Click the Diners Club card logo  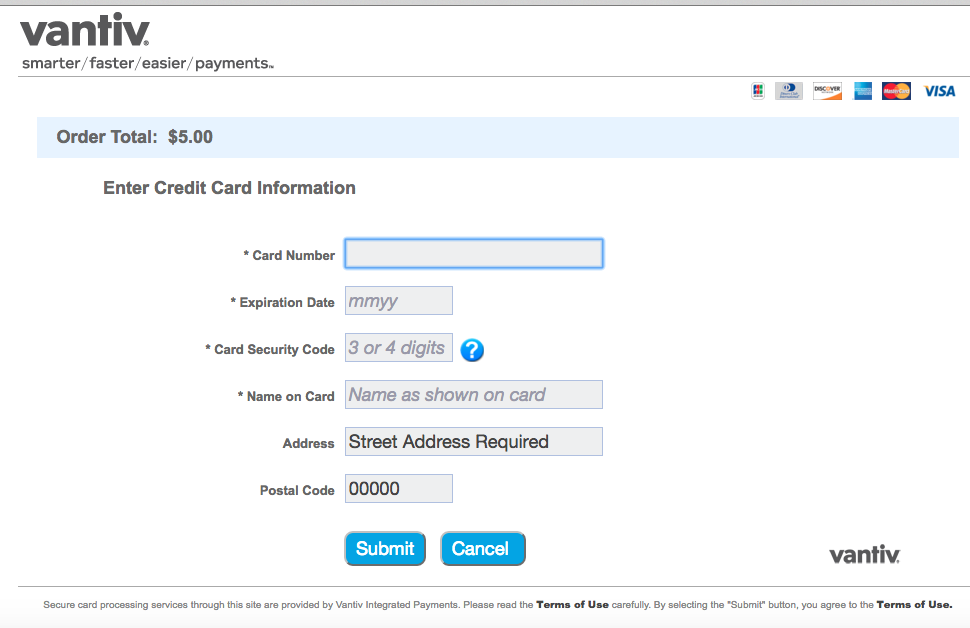789,91
